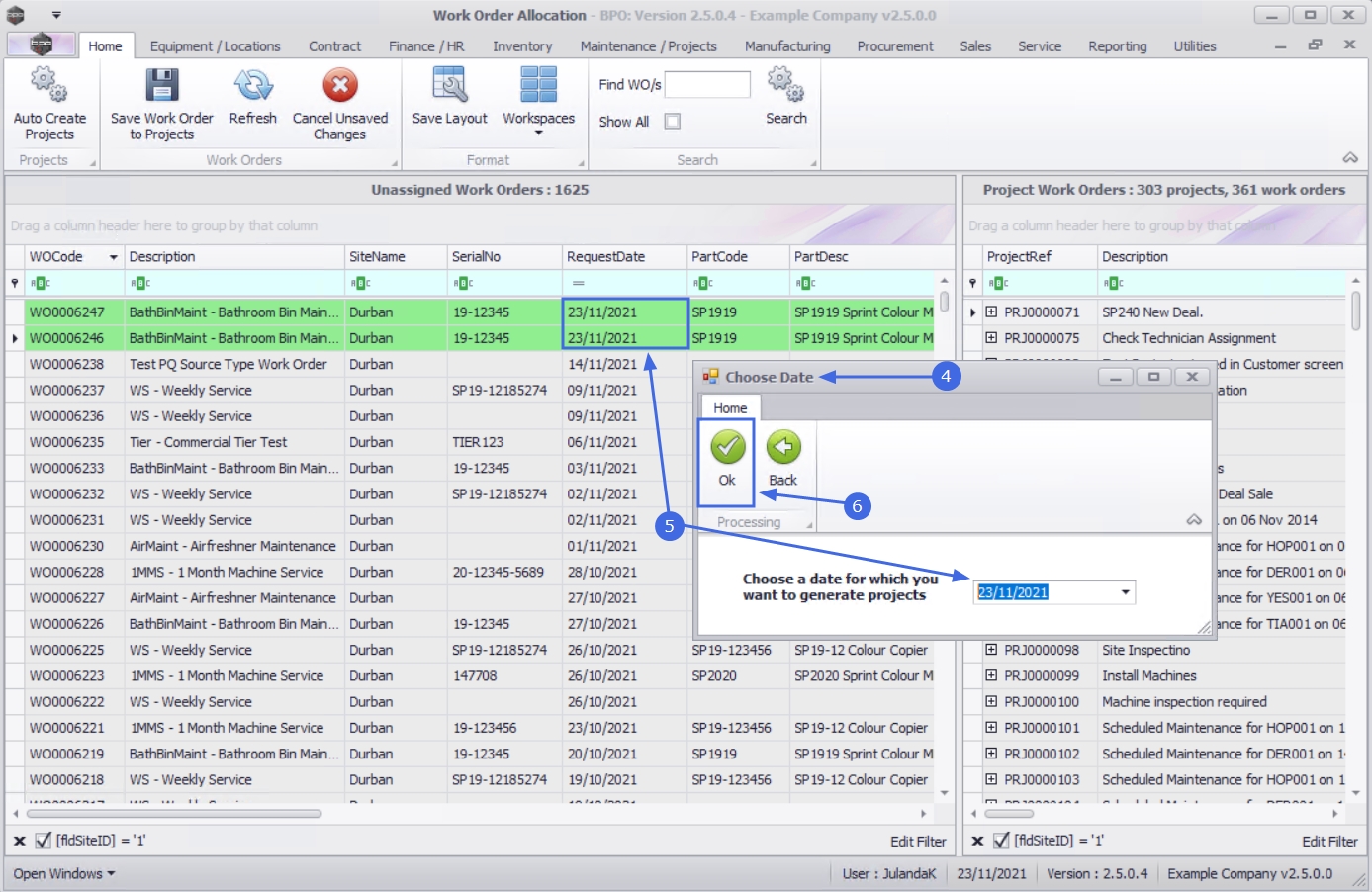
Task: Click SerialNo column filter condition icon
Action: point(463,283)
